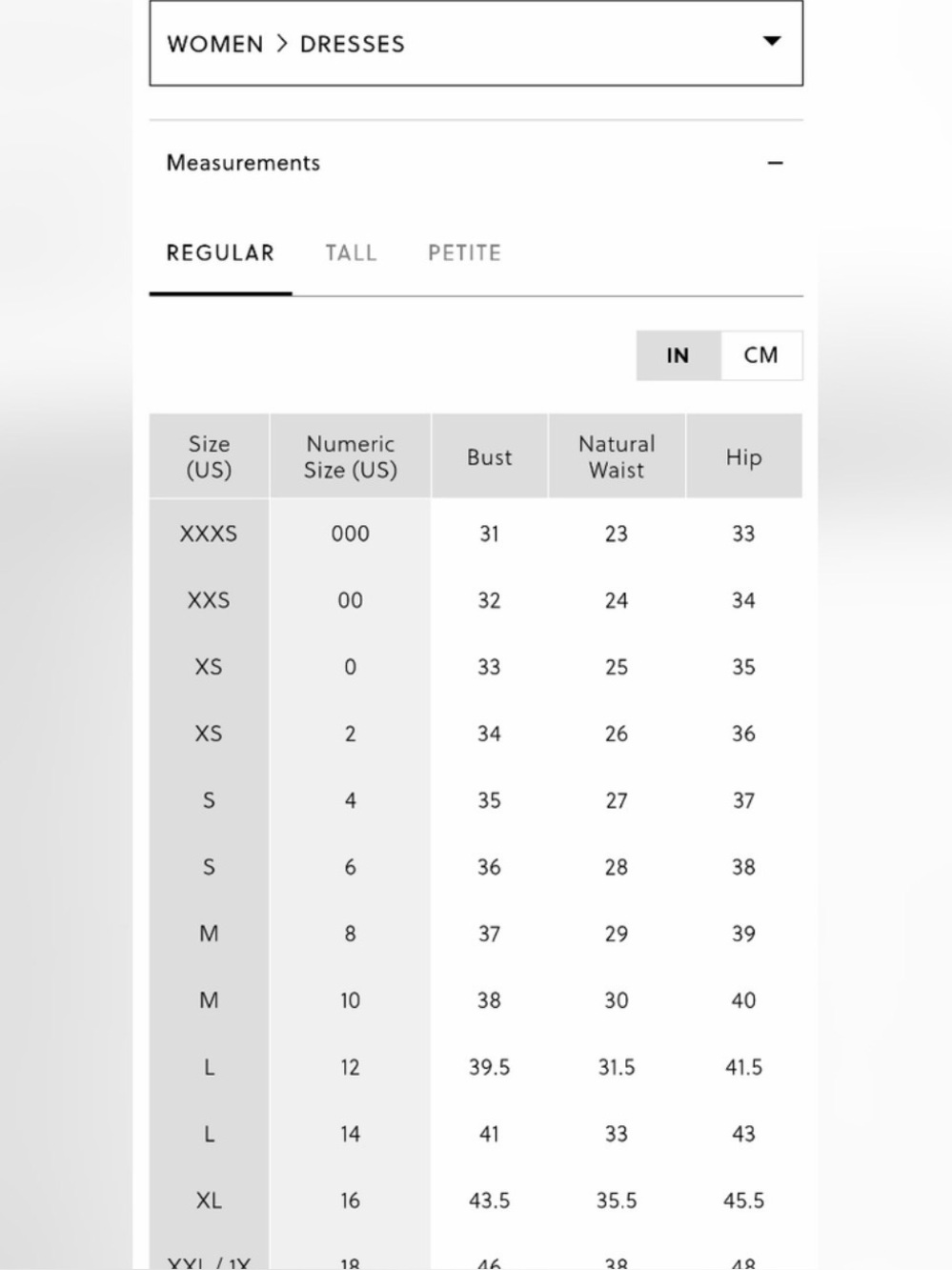Click the Natural Waist column header
The width and height of the screenshot is (952, 1270).
pos(617,456)
